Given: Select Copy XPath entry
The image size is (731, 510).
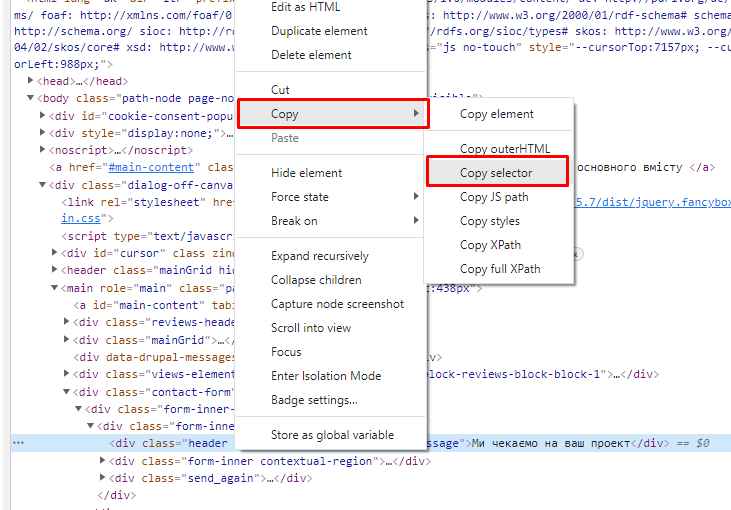Looking at the screenshot, I should click(x=490, y=245).
